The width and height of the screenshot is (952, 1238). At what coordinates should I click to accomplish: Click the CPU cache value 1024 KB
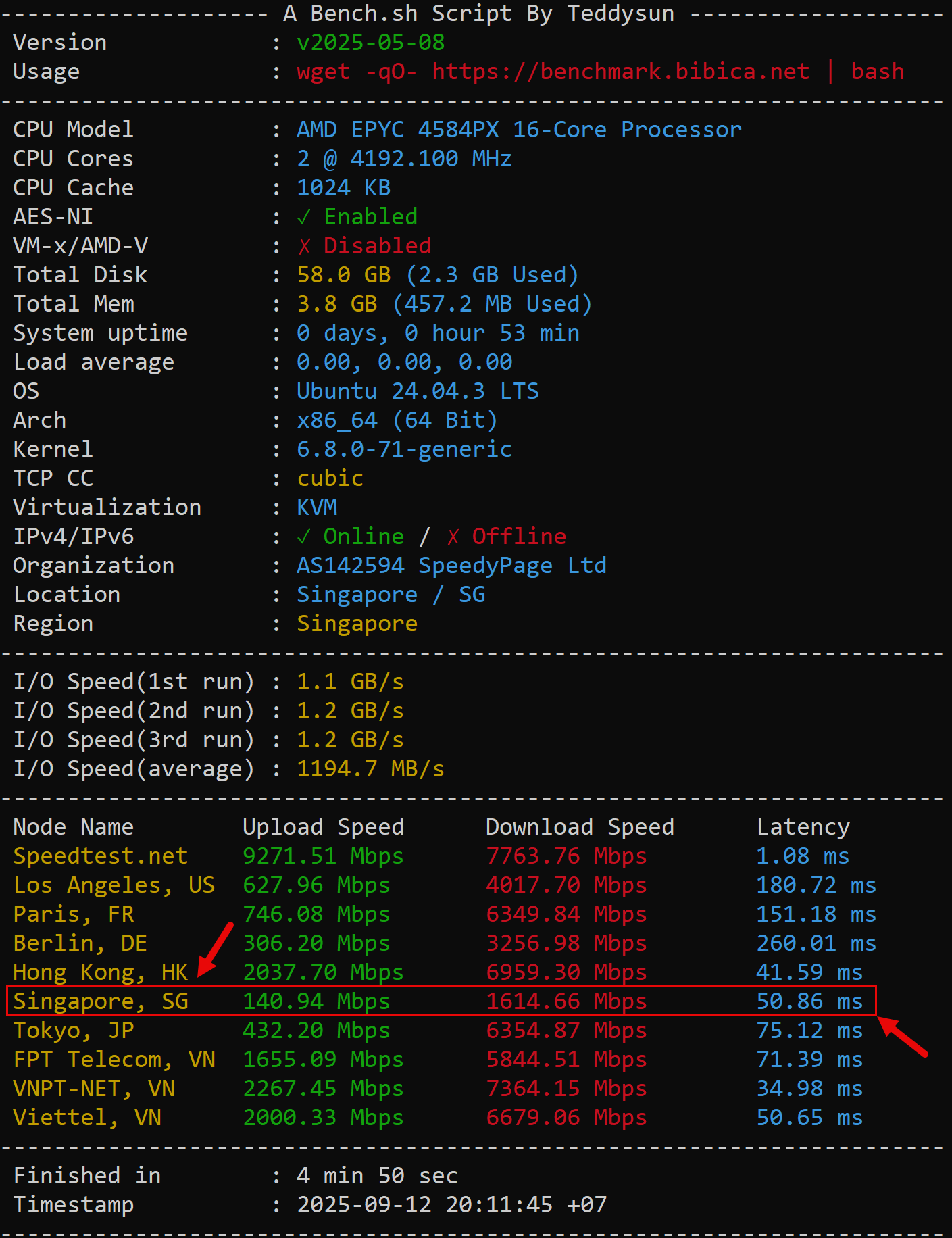pyautogui.click(x=343, y=188)
